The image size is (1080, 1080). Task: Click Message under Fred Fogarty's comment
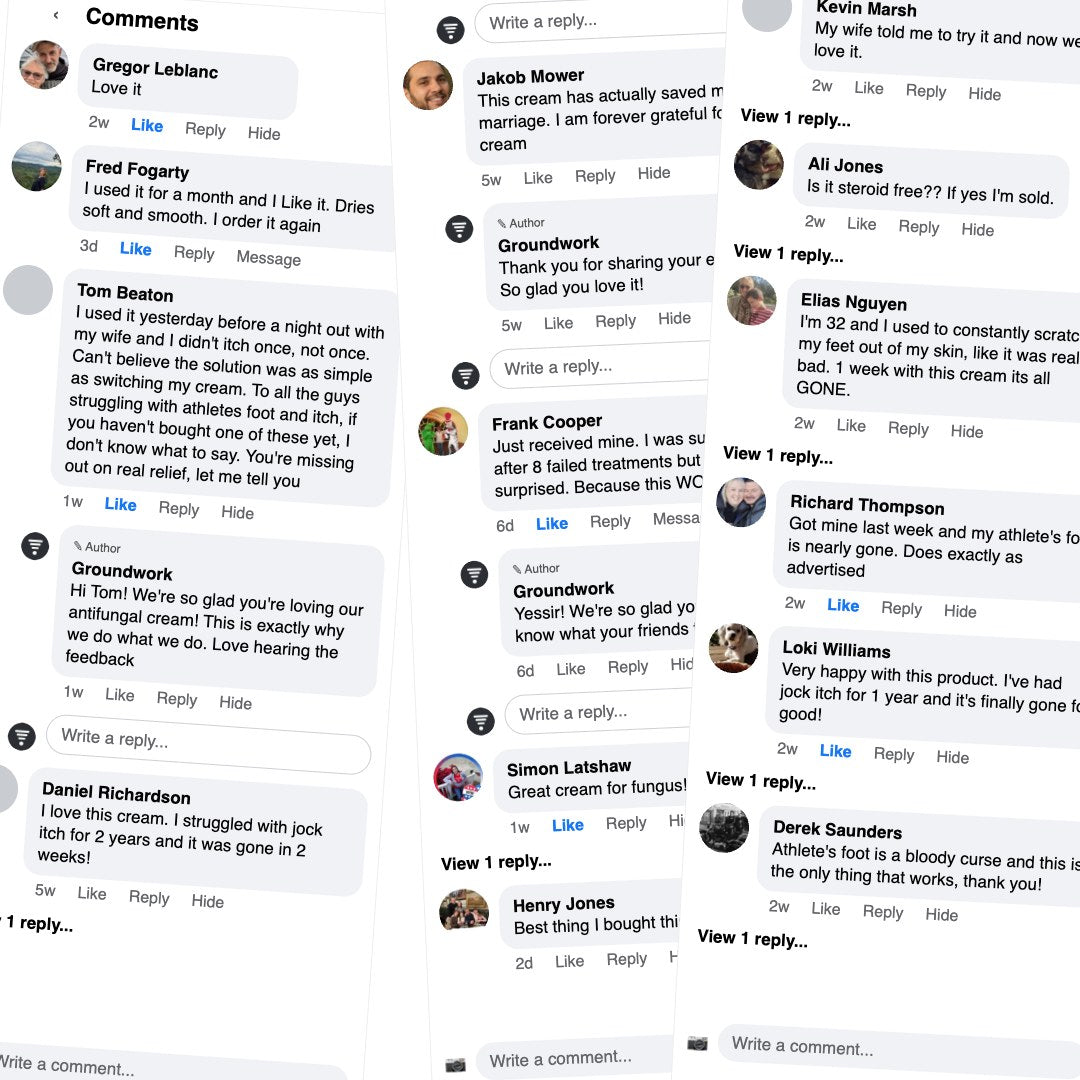(269, 258)
